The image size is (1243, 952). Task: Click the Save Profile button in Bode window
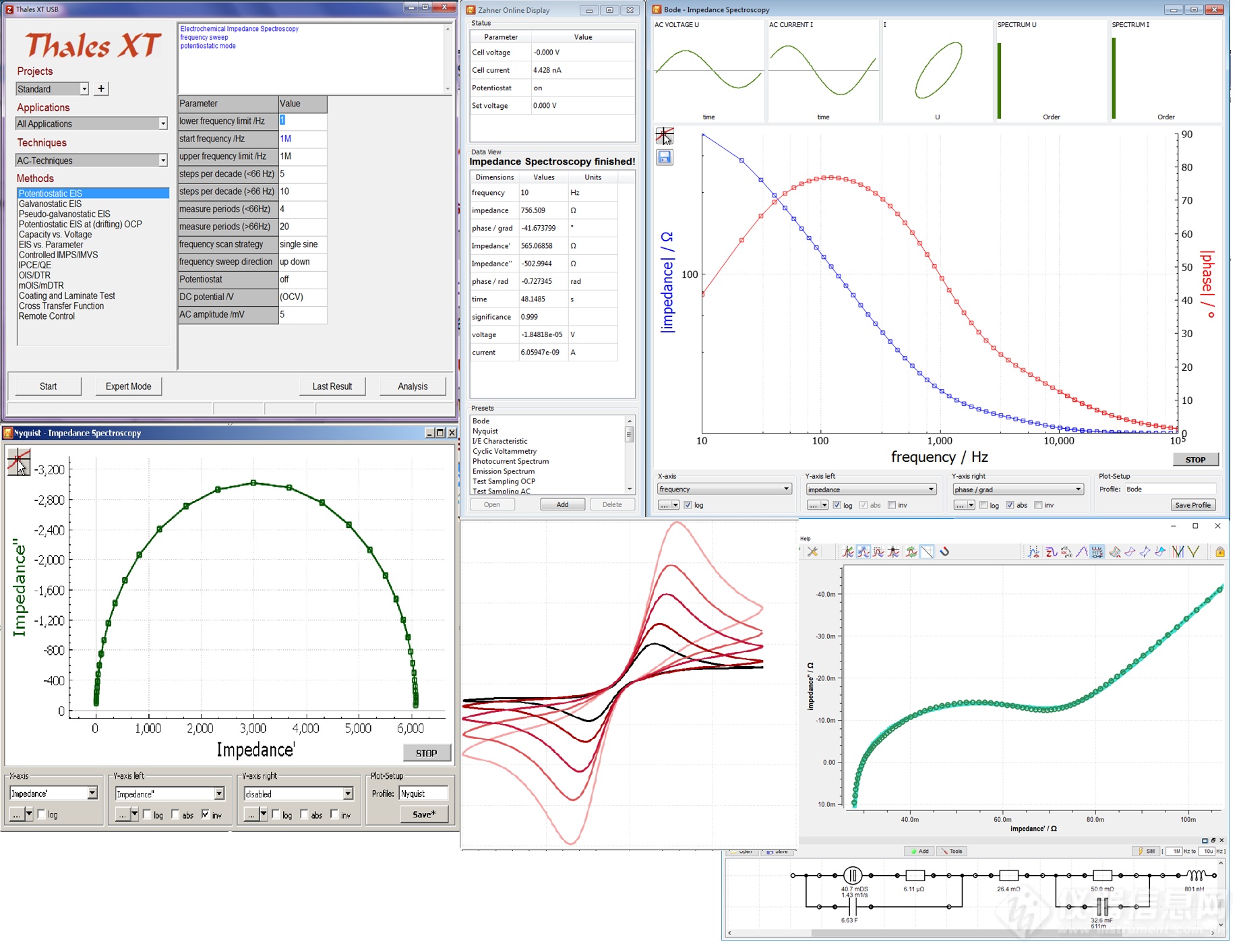(x=1192, y=505)
